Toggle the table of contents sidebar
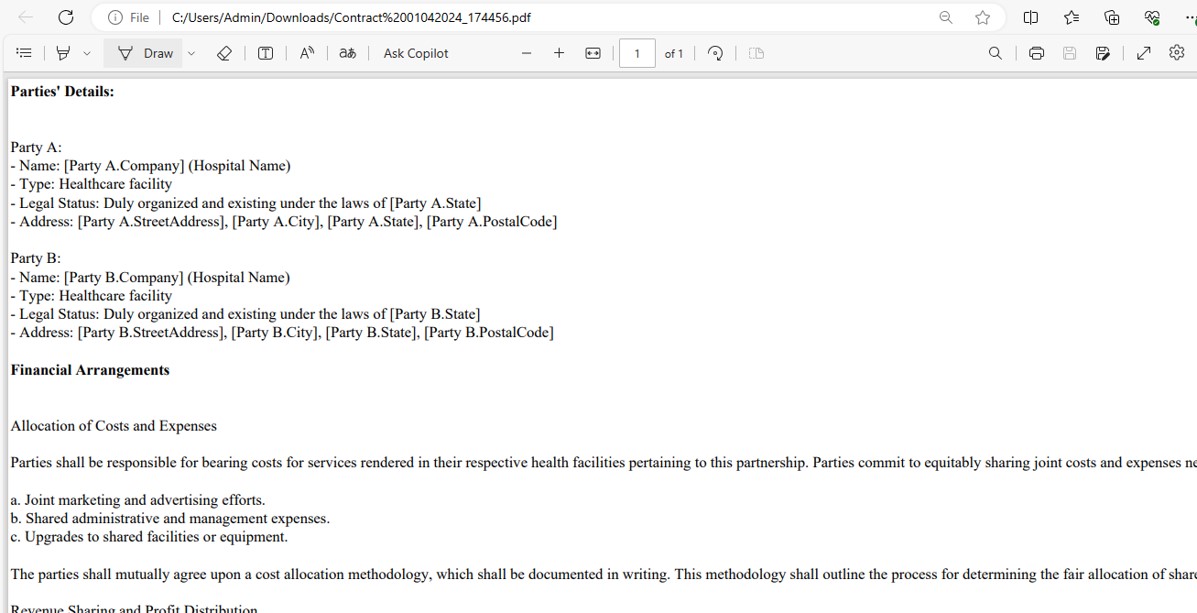 coord(24,53)
